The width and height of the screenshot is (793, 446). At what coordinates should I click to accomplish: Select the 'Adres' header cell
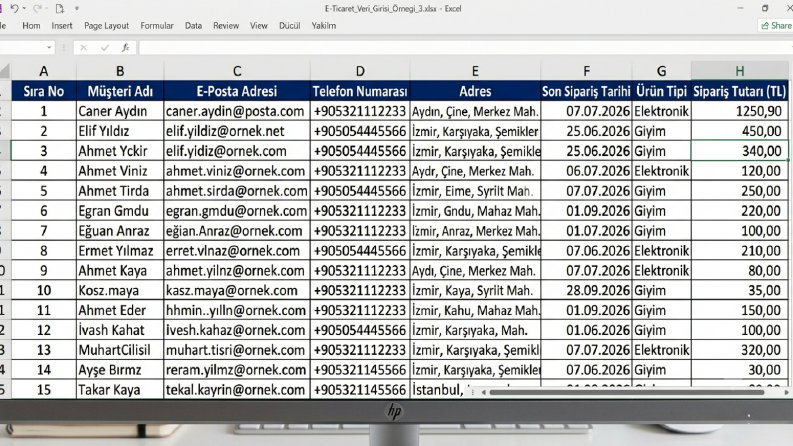tap(475, 91)
